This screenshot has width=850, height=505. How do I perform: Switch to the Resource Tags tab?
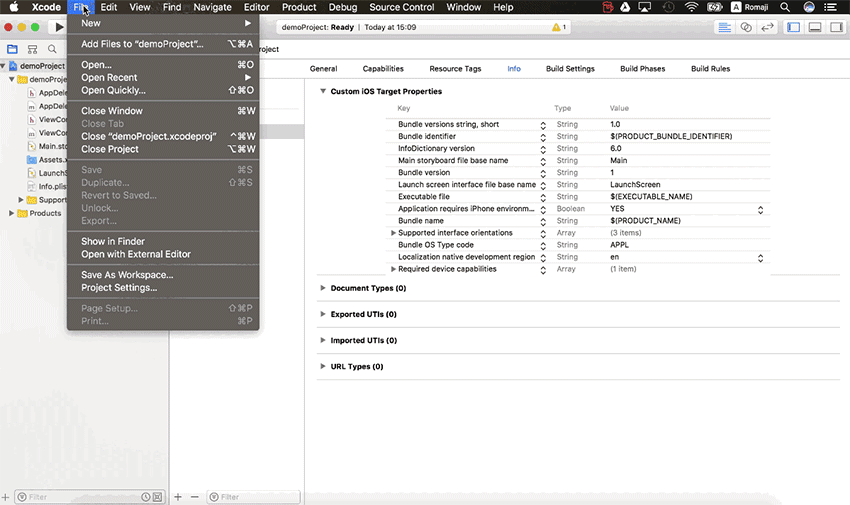(x=455, y=69)
